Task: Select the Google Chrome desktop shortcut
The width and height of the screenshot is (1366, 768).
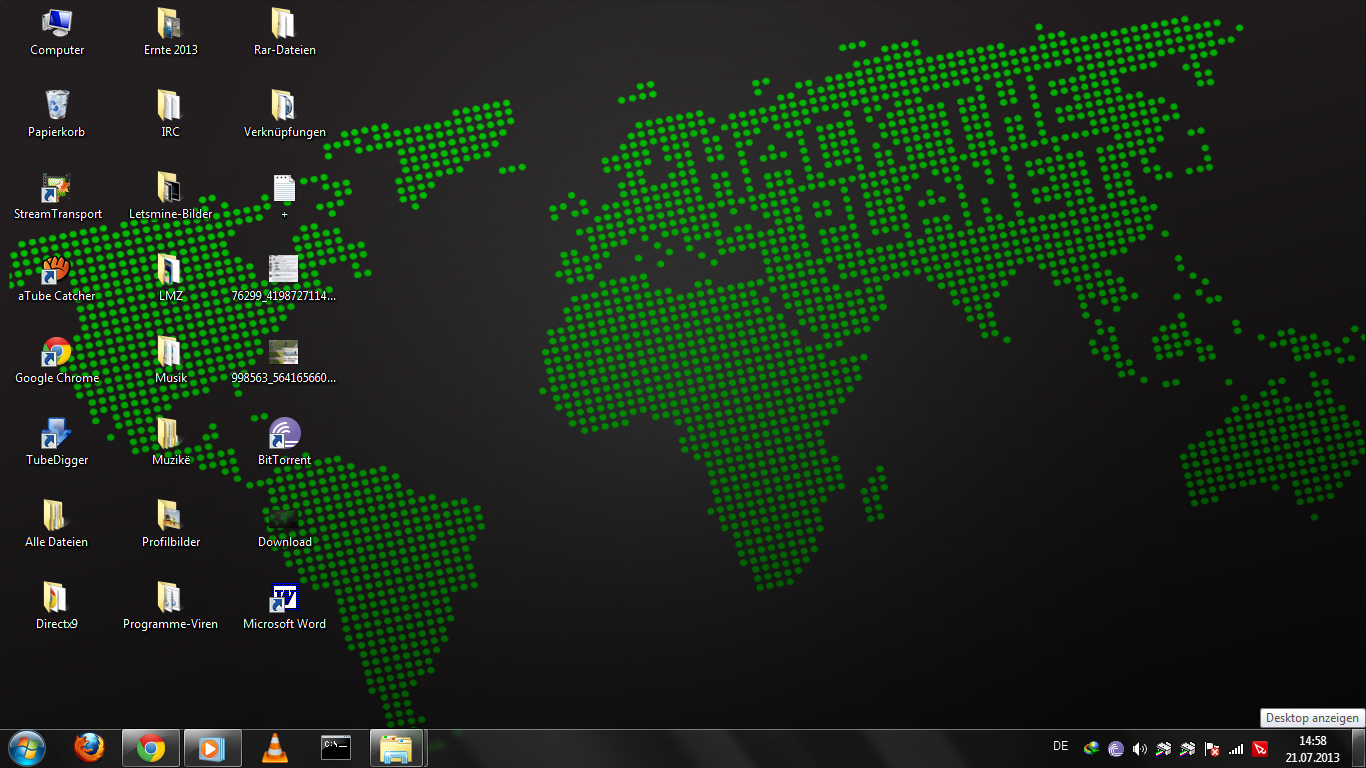Action: (x=57, y=352)
